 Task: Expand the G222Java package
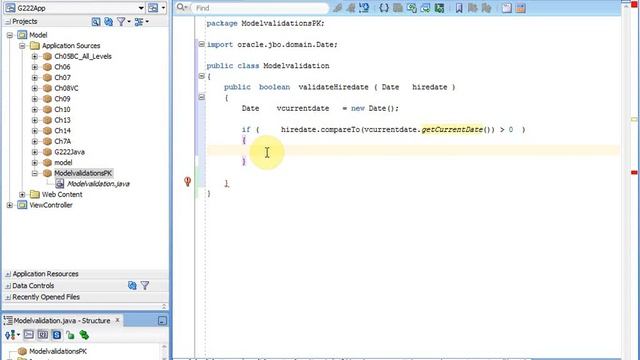point(35,152)
